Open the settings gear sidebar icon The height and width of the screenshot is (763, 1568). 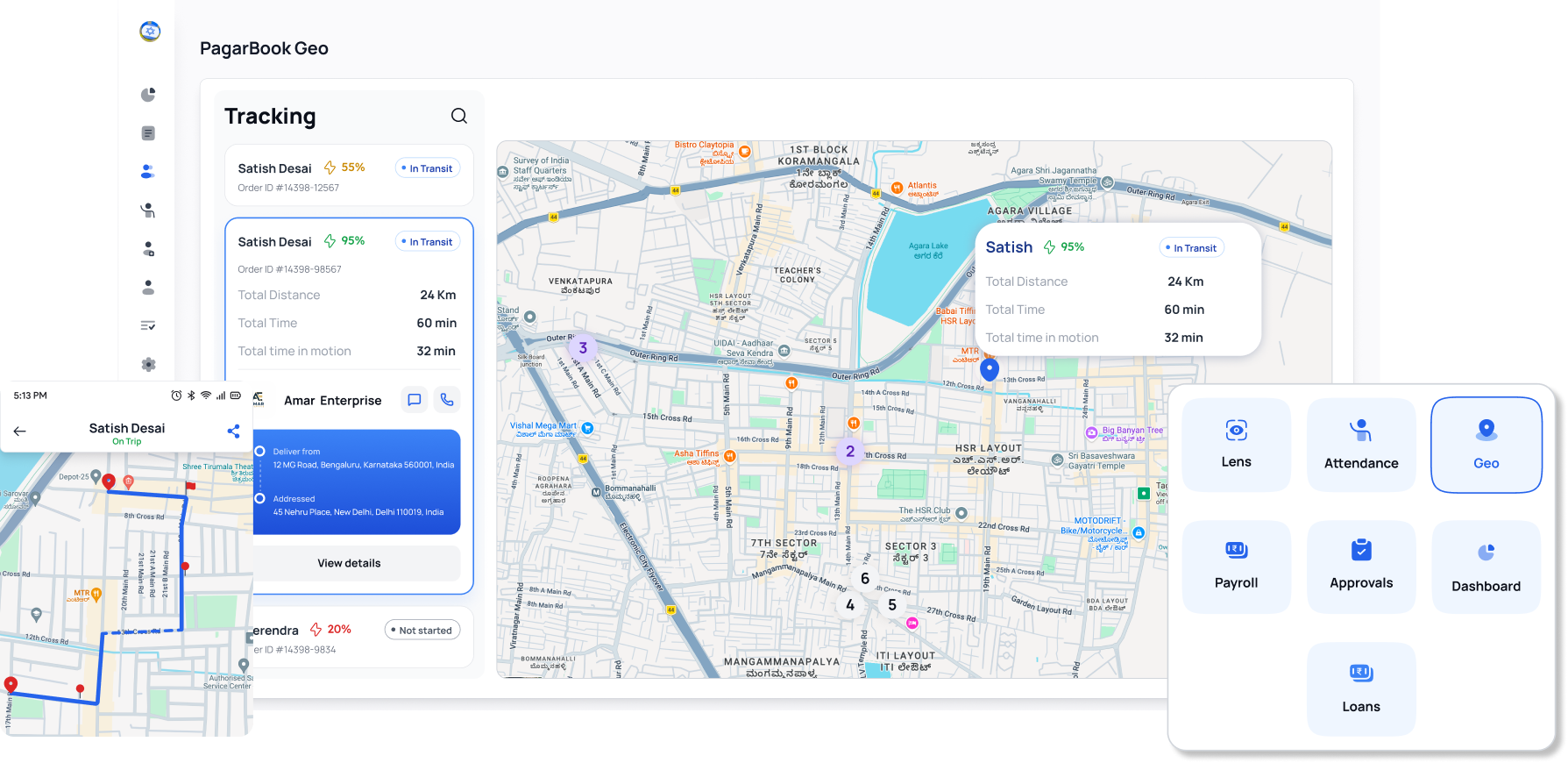[x=148, y=364]
